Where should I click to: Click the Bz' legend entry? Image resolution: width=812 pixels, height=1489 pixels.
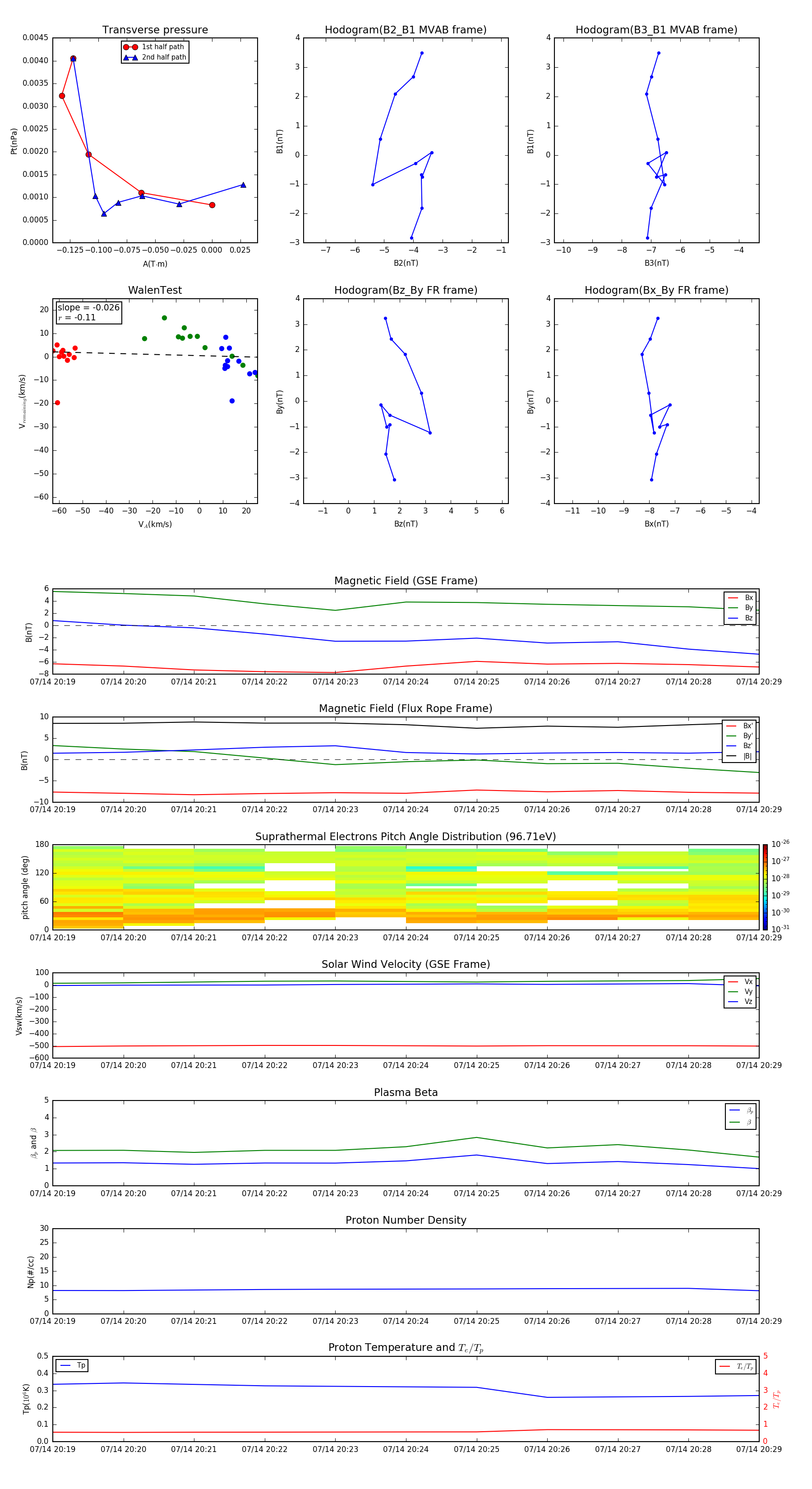(740, 746)
